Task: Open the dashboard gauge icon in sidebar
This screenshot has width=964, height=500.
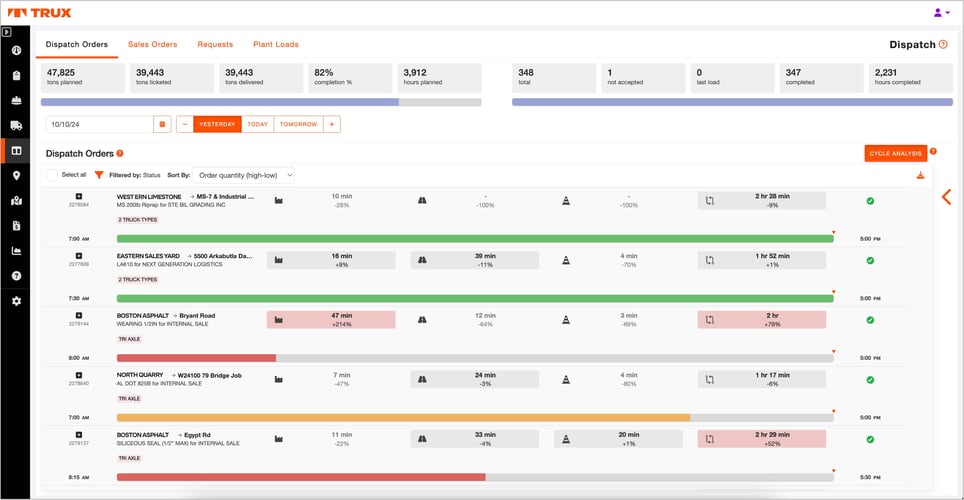Action: (17, 50)
